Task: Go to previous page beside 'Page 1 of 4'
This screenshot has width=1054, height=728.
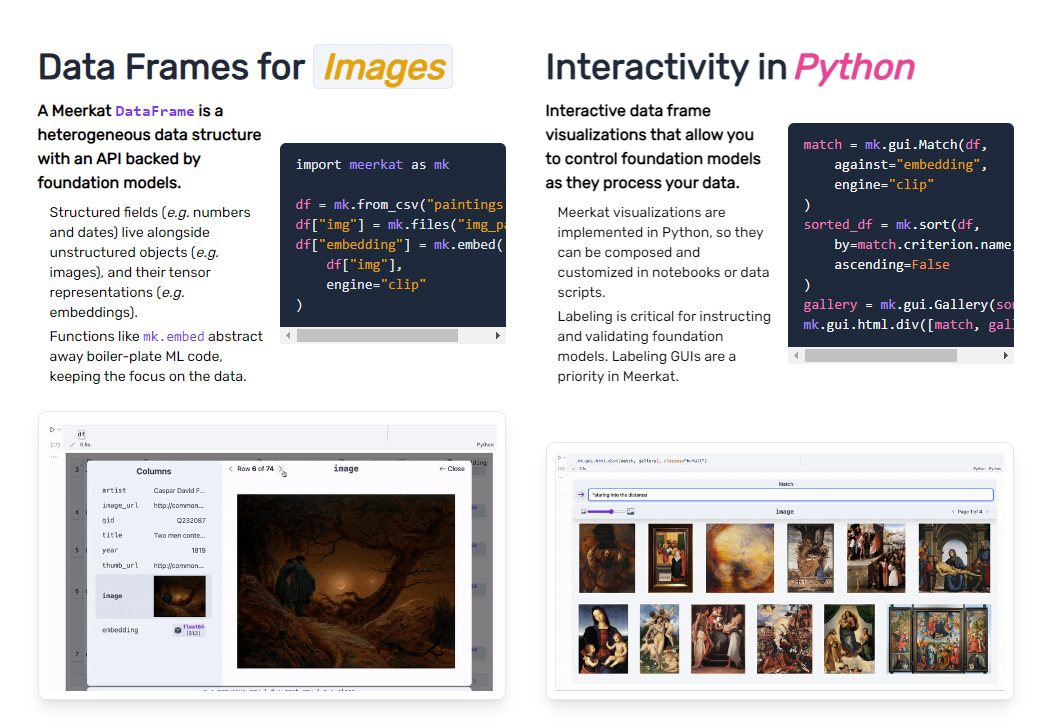Action: click(952, 512)
